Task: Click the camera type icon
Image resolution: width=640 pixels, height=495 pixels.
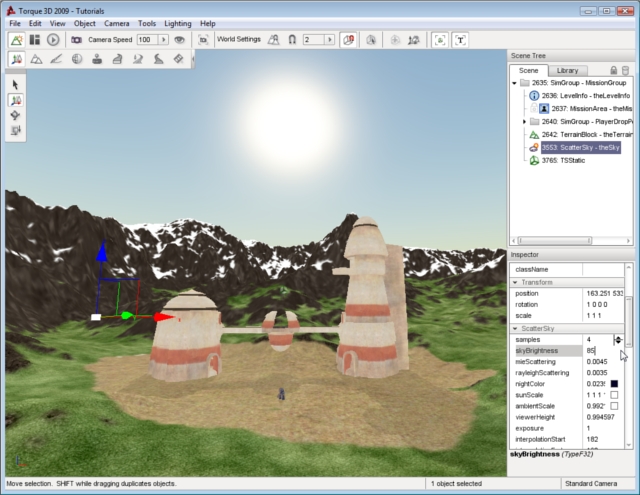Action: tap(77, 40)
